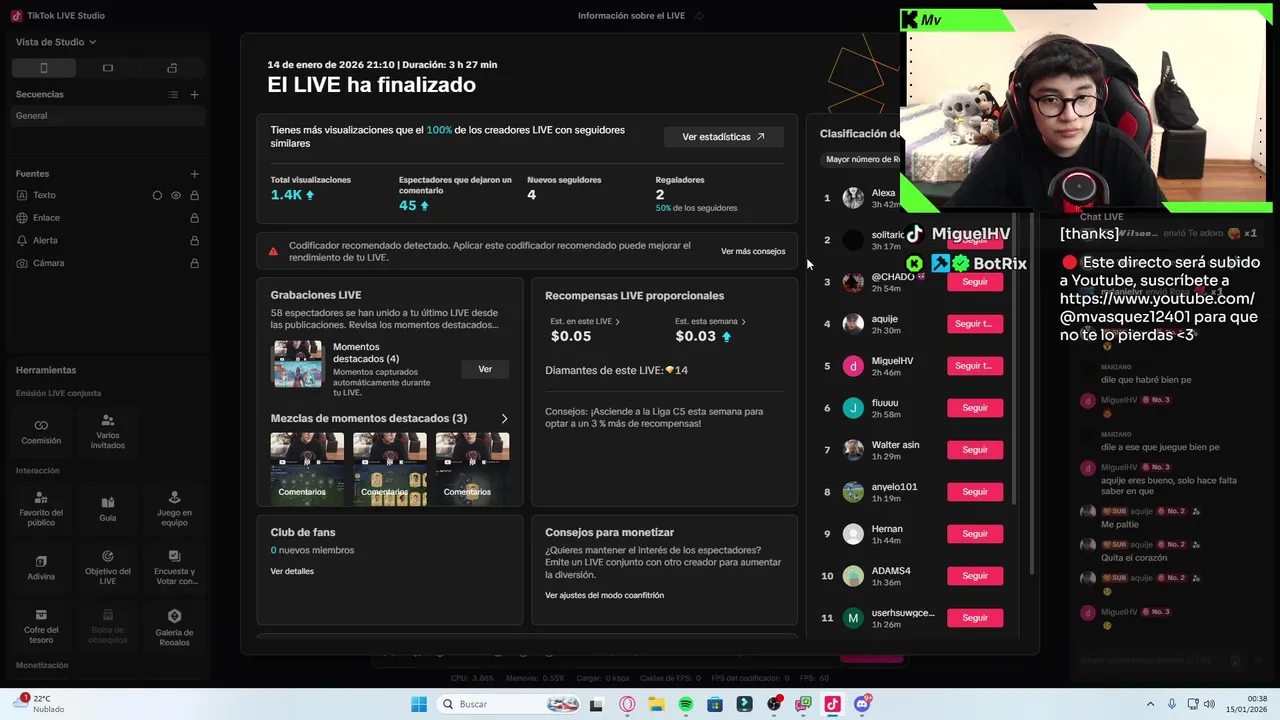Click the taskbar Buscar search box

[510, 705]
